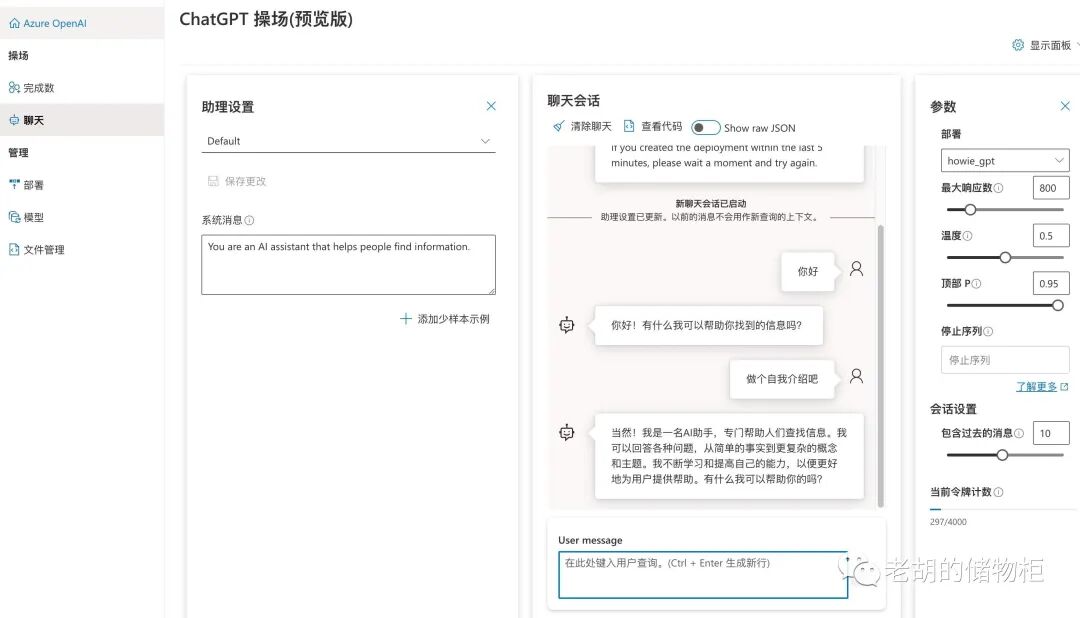This screenshot has height=618, width=1080.
Task: Click into the system message text box
Action: tap(349, 265)
